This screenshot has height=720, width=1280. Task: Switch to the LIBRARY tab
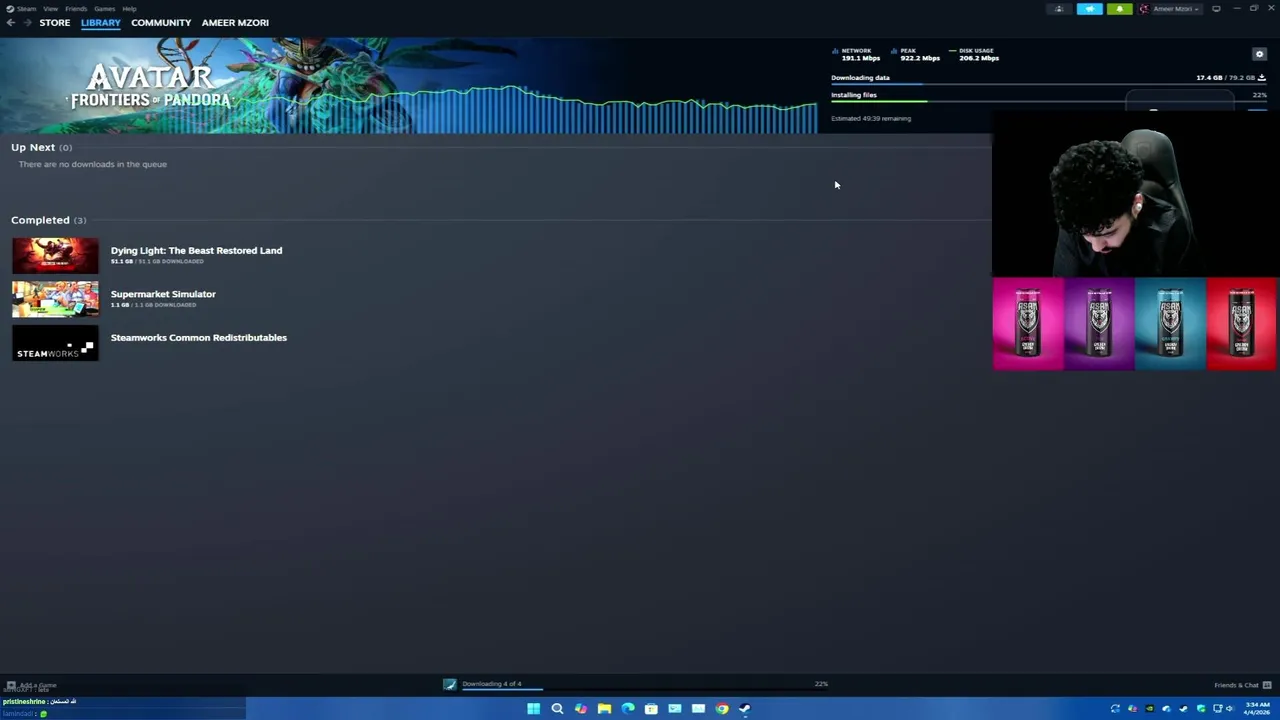click(101, 22)
